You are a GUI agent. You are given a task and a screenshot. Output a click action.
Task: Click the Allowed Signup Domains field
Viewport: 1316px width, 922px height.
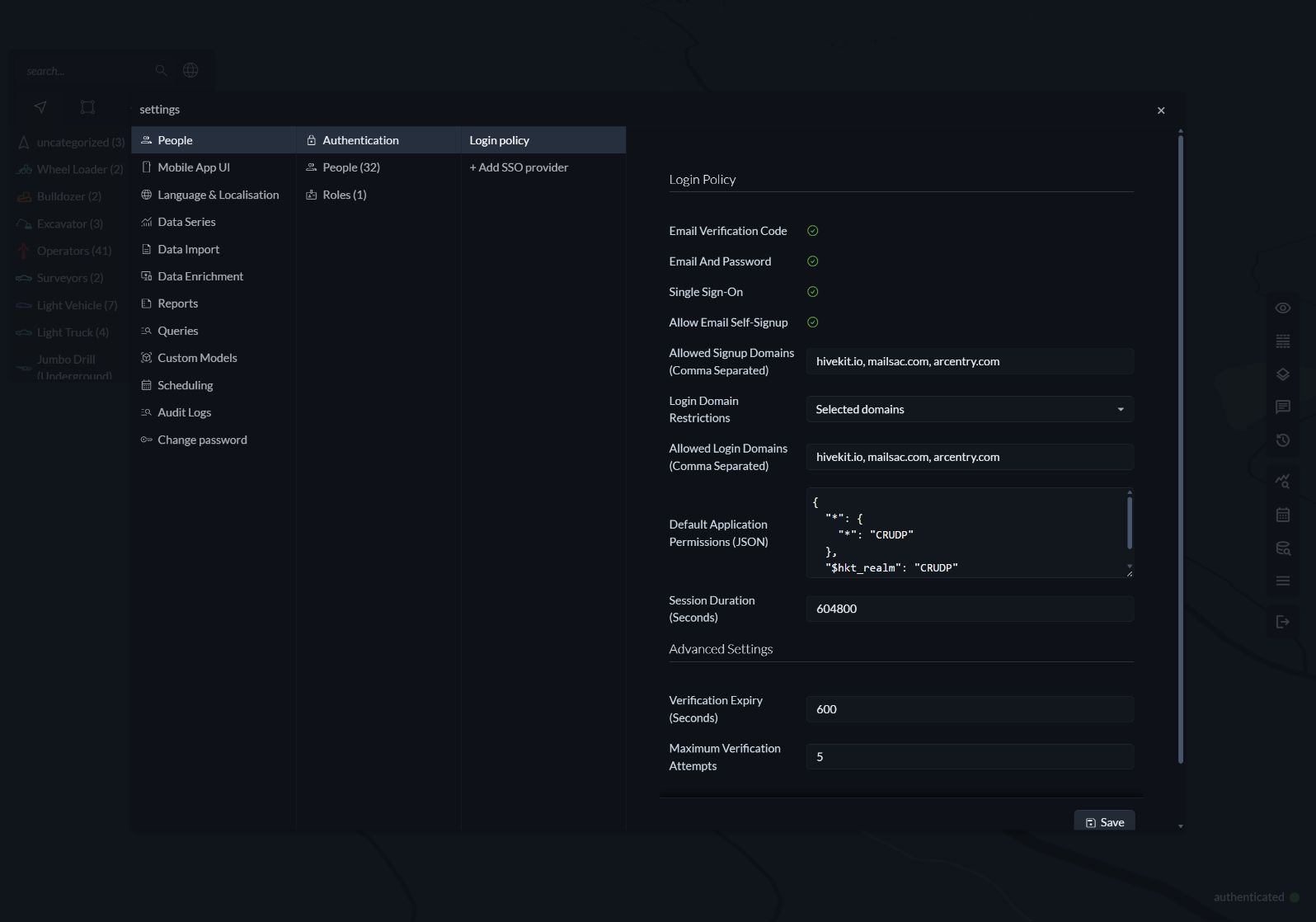click(970, 361)
